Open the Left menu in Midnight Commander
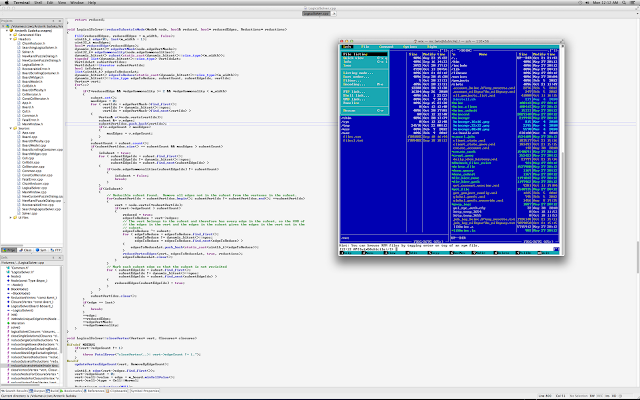The image size is (640, 400). [x=347, y=47]
